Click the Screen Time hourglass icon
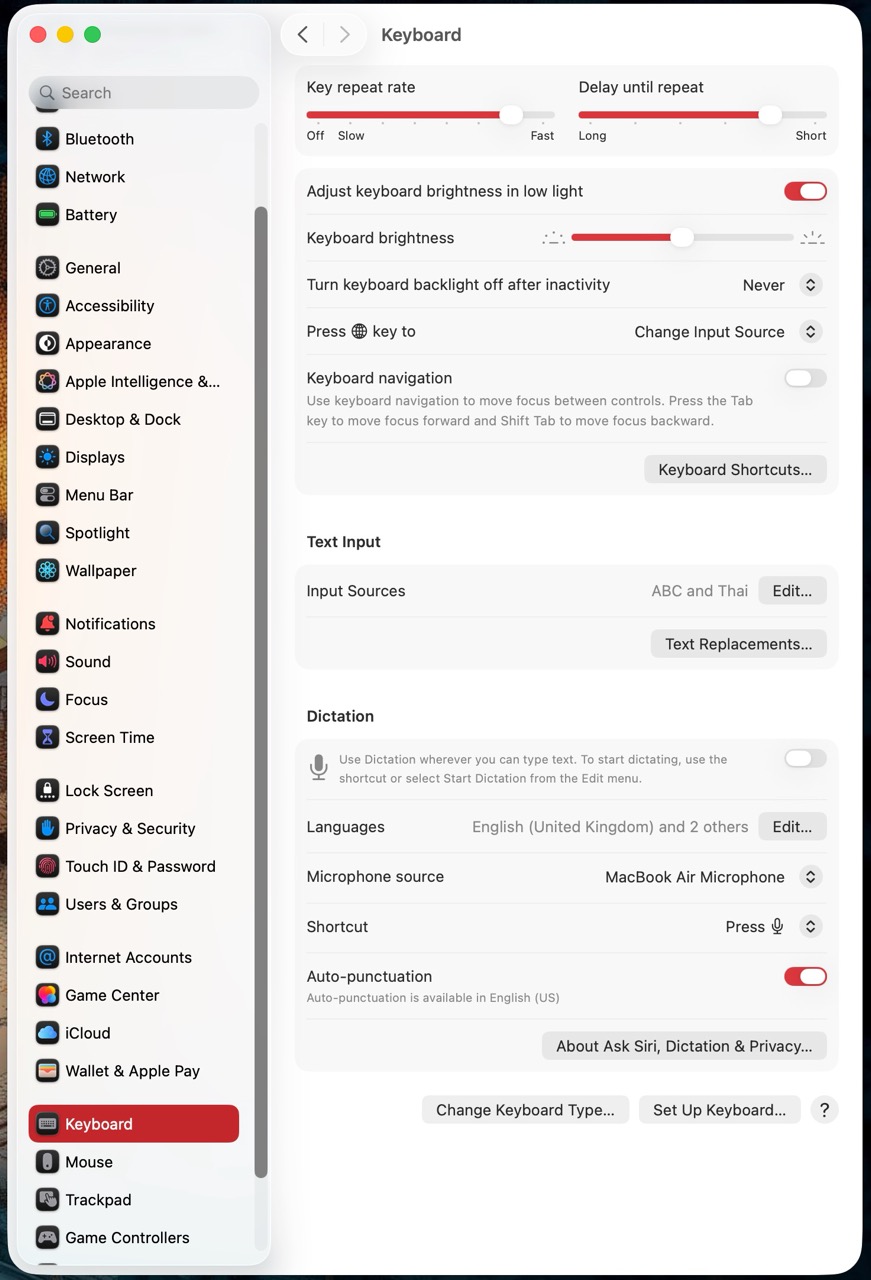The width and height of the screenshot is (871, 1280). [47, 738]
